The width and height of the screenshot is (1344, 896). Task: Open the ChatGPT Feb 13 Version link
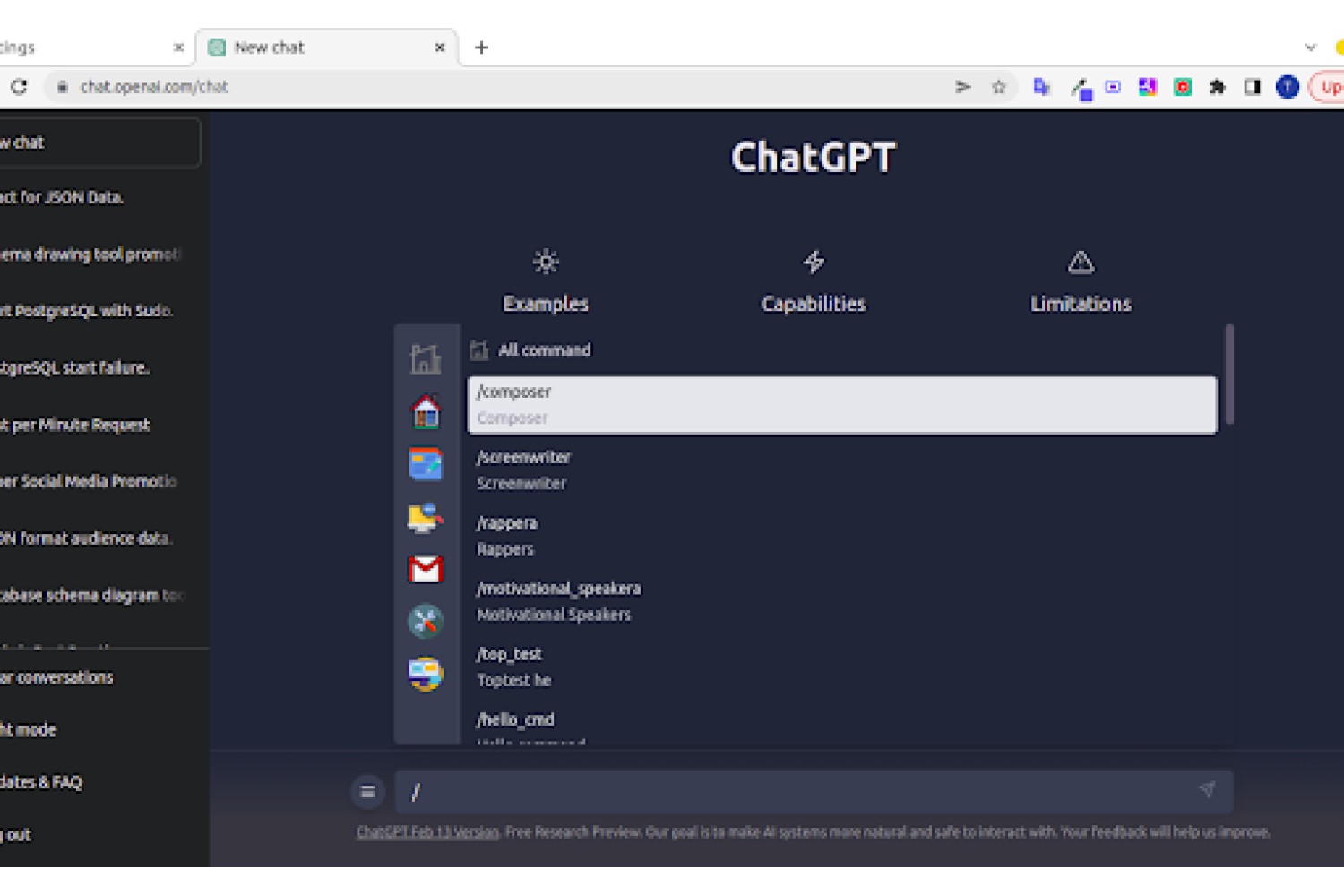click(427, 832)
